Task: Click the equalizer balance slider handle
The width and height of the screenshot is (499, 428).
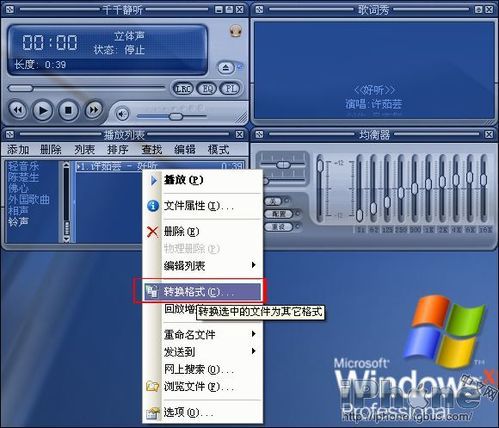Action: point(283,165)
